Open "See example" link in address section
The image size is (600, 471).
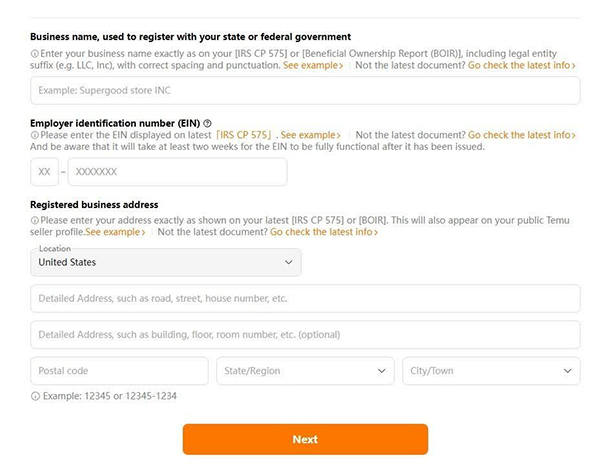point(115,232)
